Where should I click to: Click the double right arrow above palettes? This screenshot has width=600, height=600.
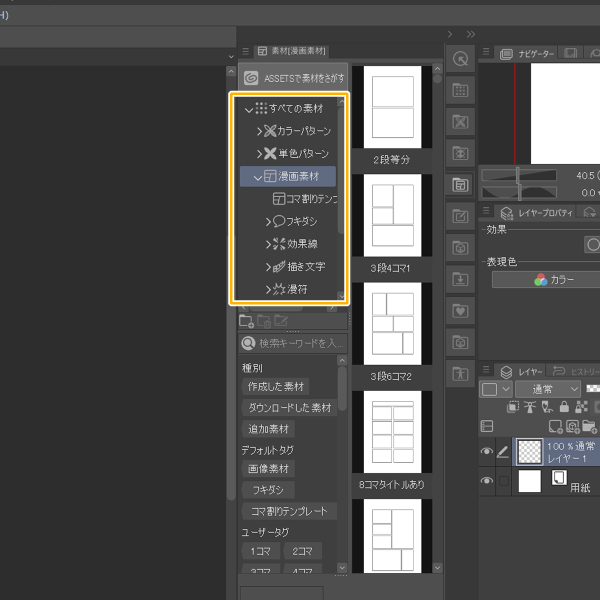tap(471, 34)
